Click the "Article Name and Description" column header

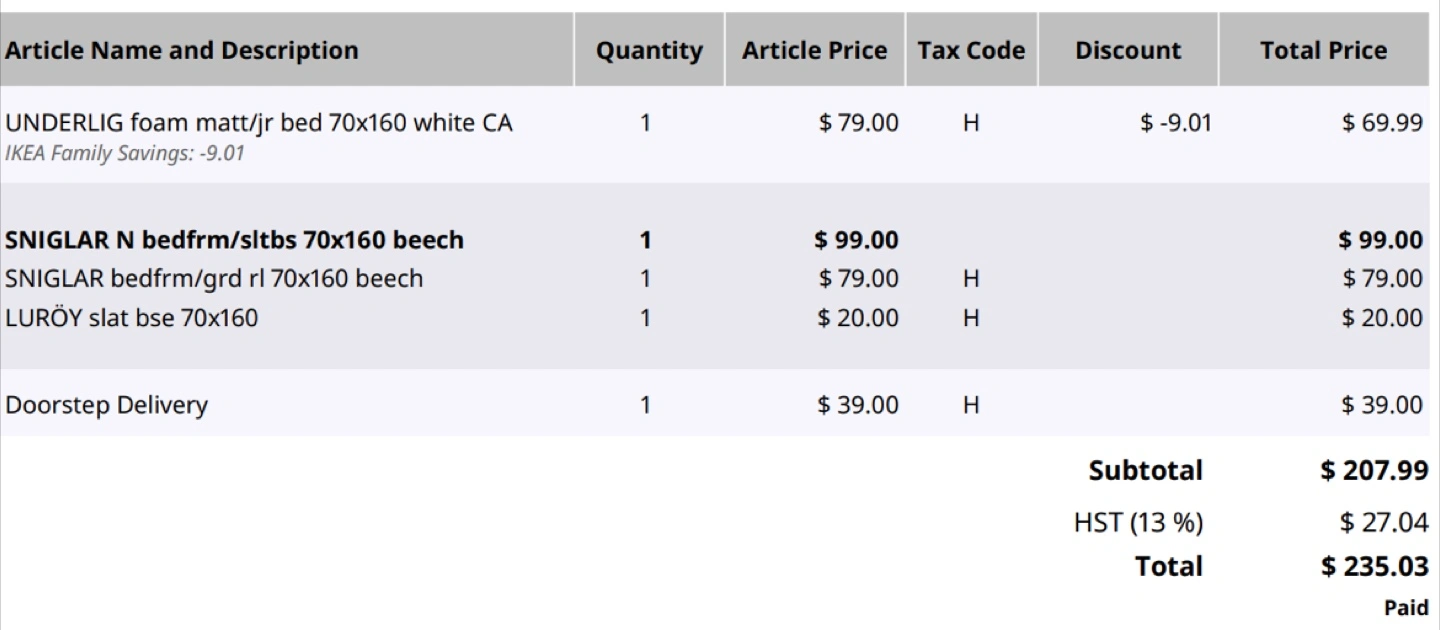coord(181,51)
